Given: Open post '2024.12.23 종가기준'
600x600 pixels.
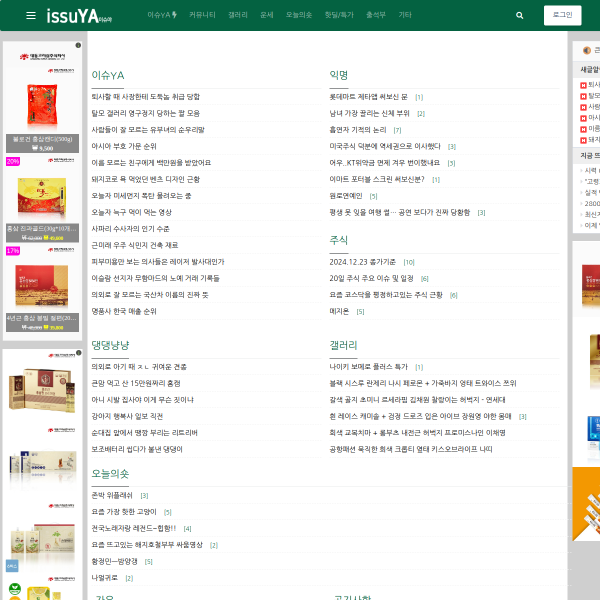Looking at the screenshot, I should click(362, 262).
